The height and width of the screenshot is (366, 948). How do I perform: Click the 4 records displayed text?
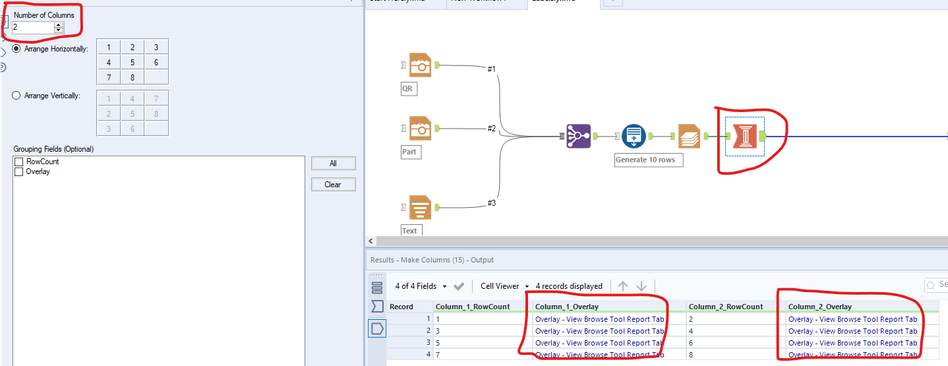point(568,286)
